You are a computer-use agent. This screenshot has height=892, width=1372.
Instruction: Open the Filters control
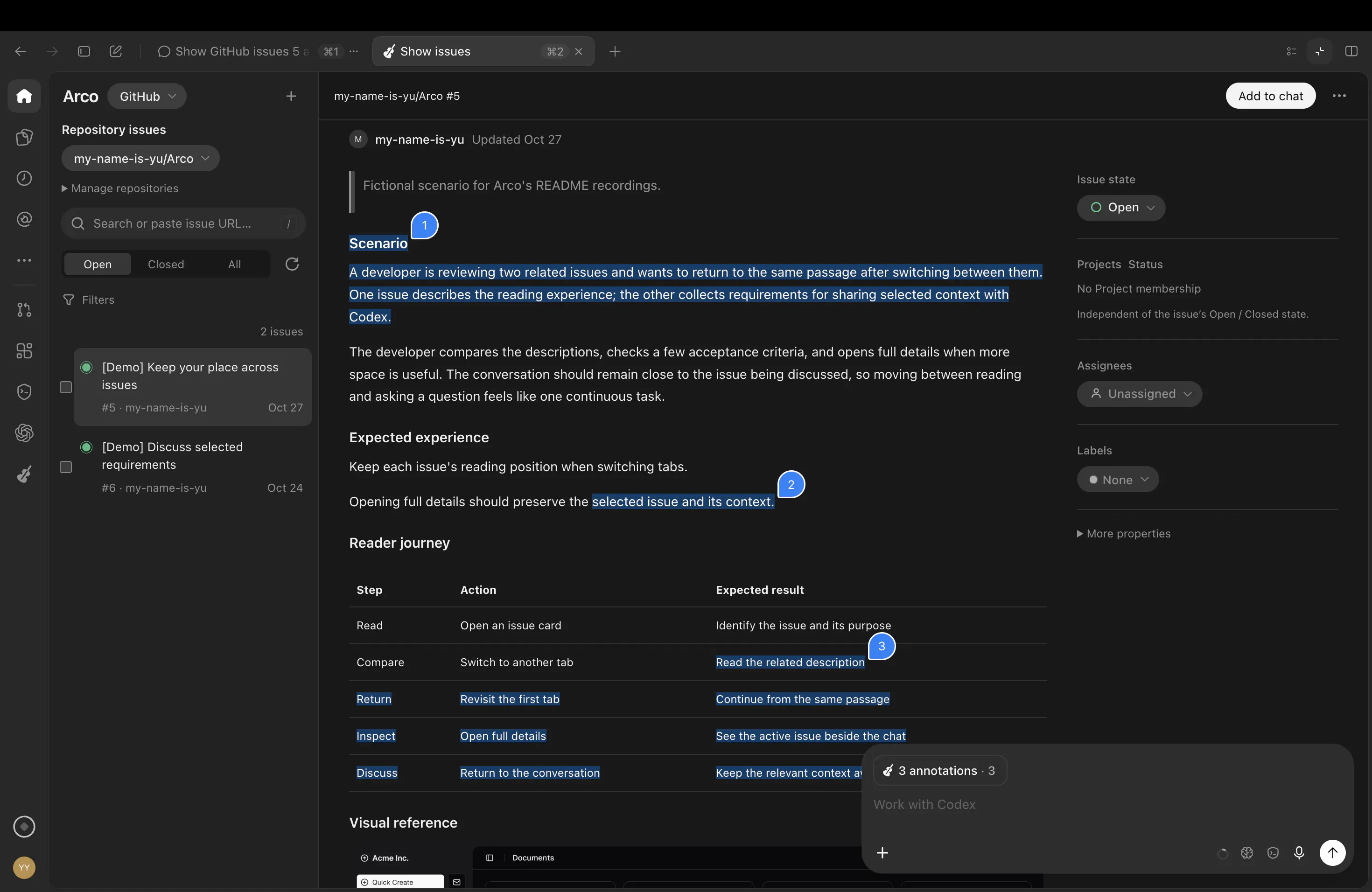(88, 300)
